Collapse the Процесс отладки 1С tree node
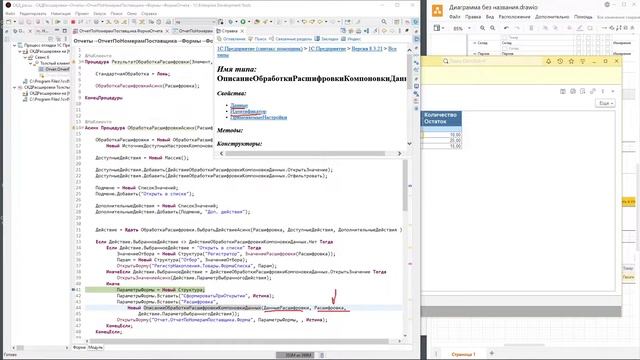This screenshot has height=360, width=640. pyautogui.click(x=15, y=45)
